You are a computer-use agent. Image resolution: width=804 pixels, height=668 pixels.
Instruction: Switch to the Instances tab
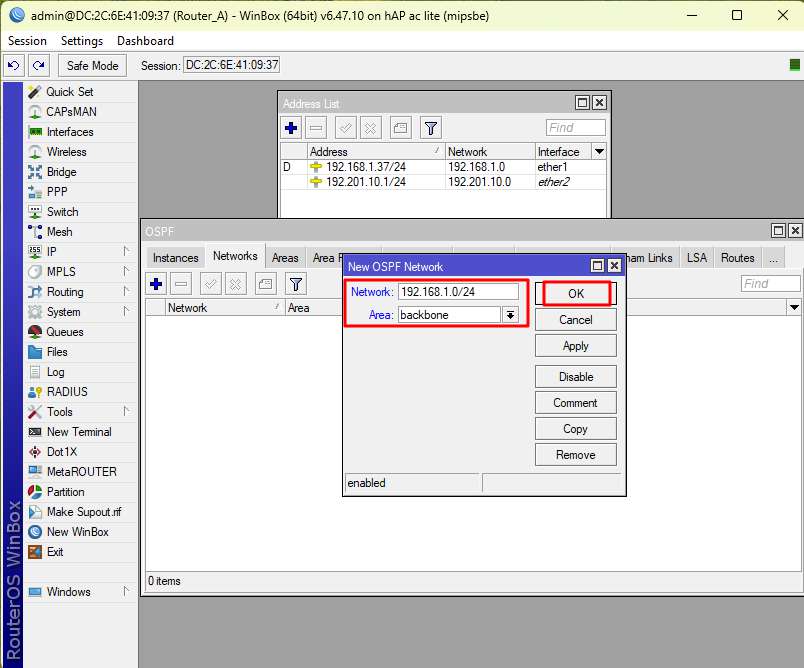176,258
